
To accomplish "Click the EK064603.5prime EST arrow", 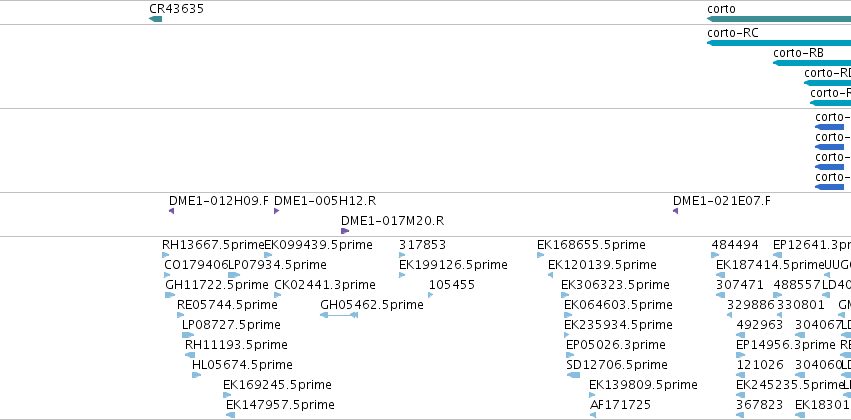I will point(568,315).
